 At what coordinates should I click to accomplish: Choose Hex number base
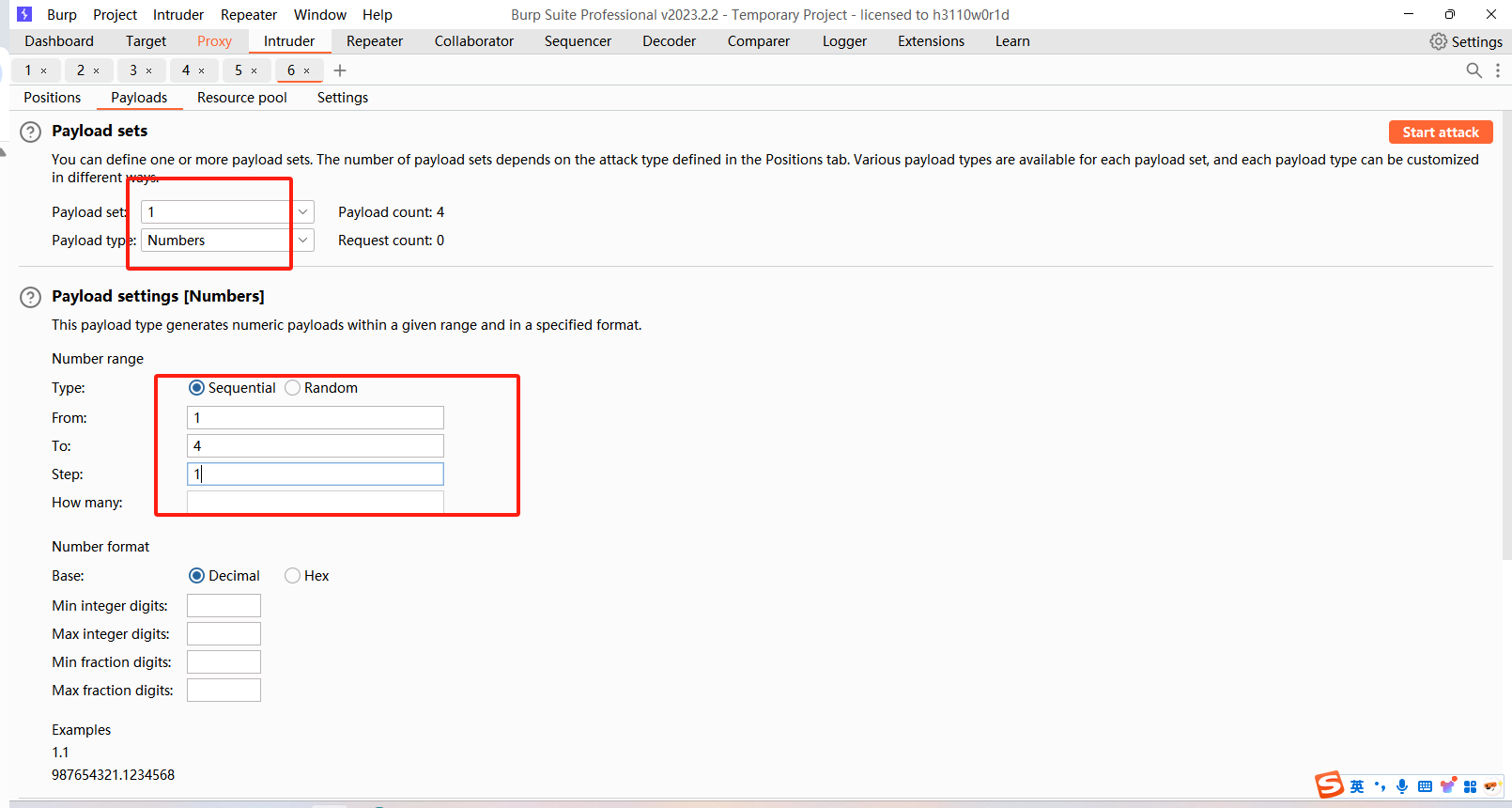tap(293, 576)
